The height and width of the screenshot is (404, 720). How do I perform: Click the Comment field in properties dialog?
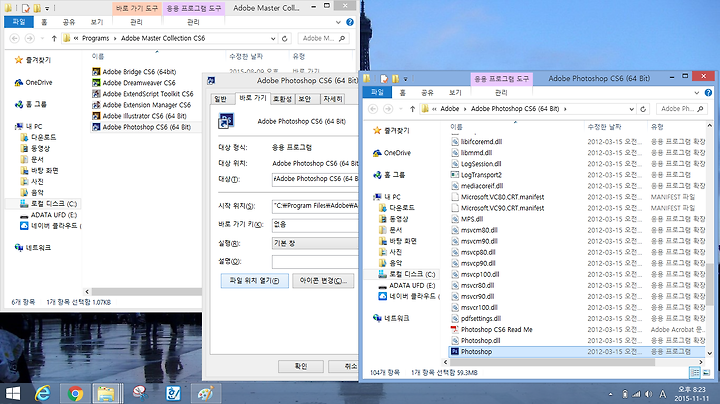pyautogui.click(x=315, y=262)
